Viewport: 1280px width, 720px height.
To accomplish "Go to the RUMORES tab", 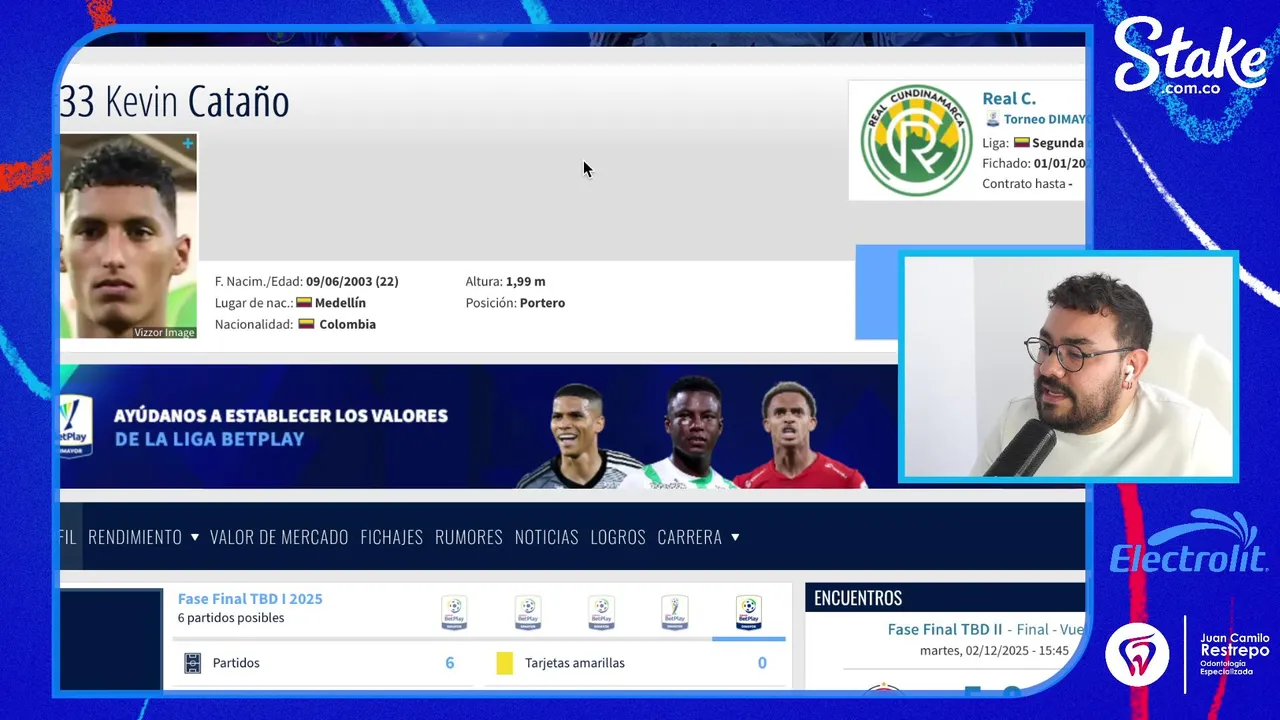I will pyautogui.click(x=468, y=537).
